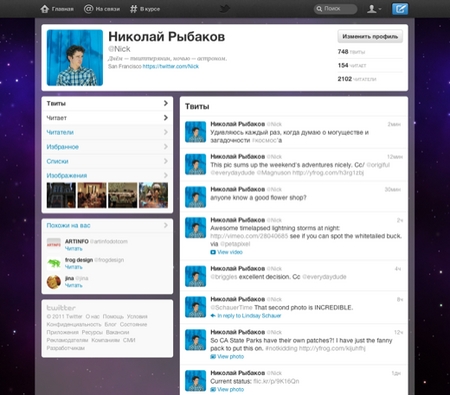450x395 pixels.
Task: Follow ARTINFO via its Читать link
Action: [x=73, y=249]
